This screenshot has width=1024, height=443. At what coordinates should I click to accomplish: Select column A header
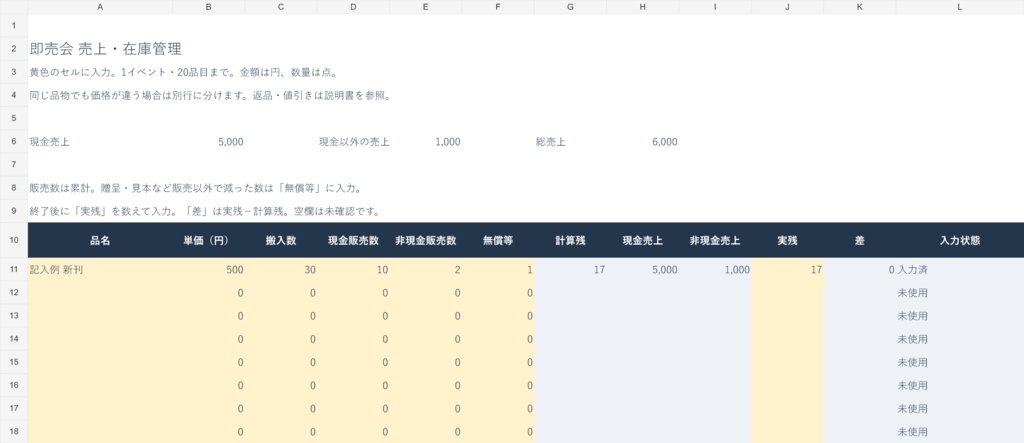[x=100, y=7]
